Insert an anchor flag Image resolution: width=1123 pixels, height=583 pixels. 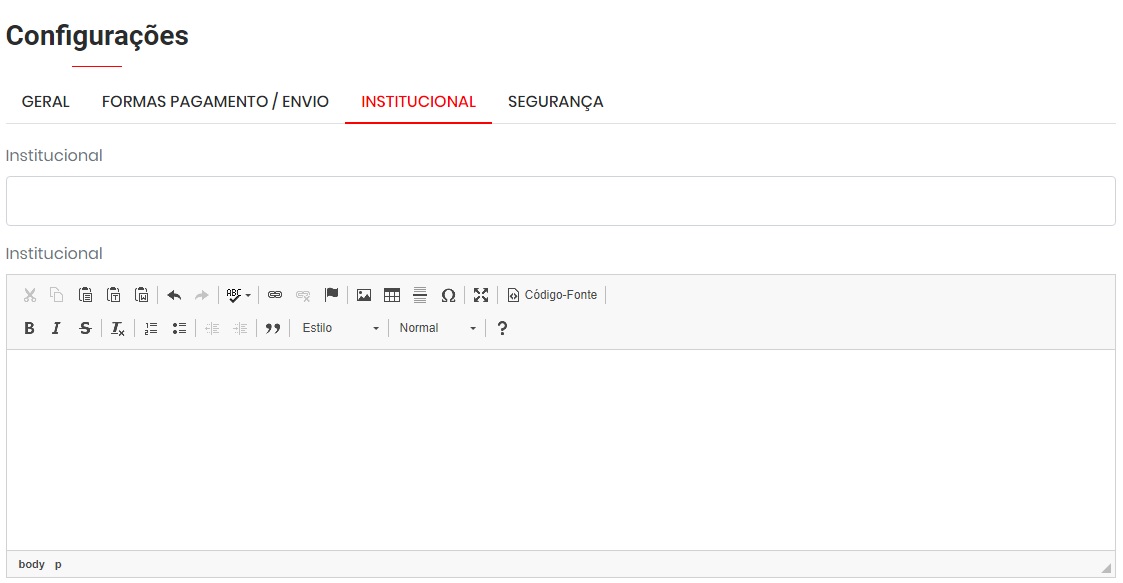coord(331,295)
